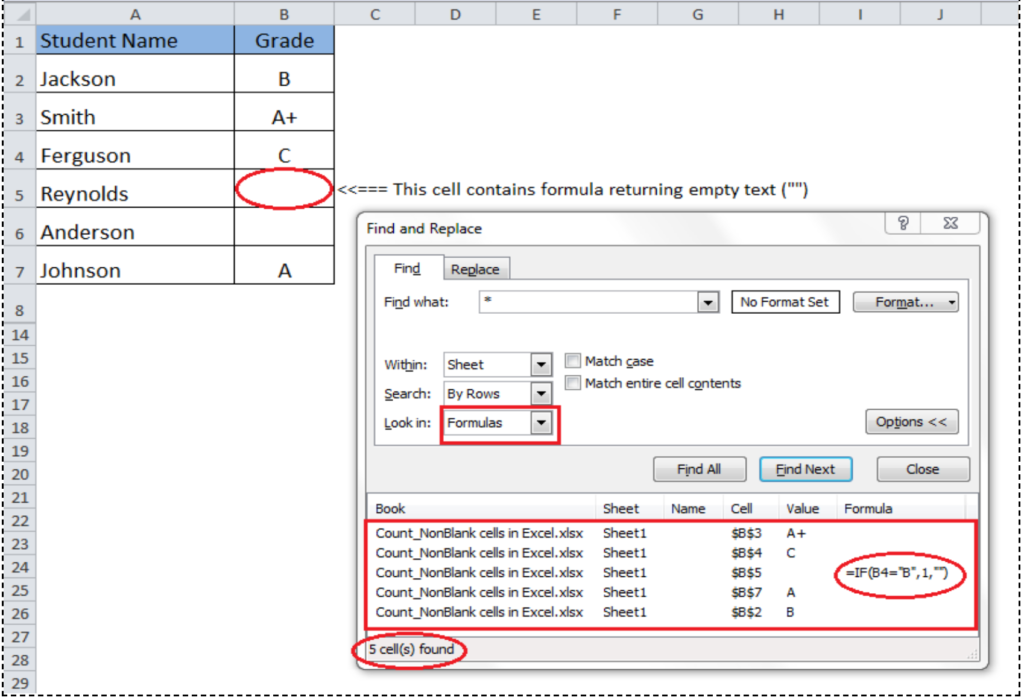Enable the Match case checkbox
Screen dimensions: 1024x700
572,361
